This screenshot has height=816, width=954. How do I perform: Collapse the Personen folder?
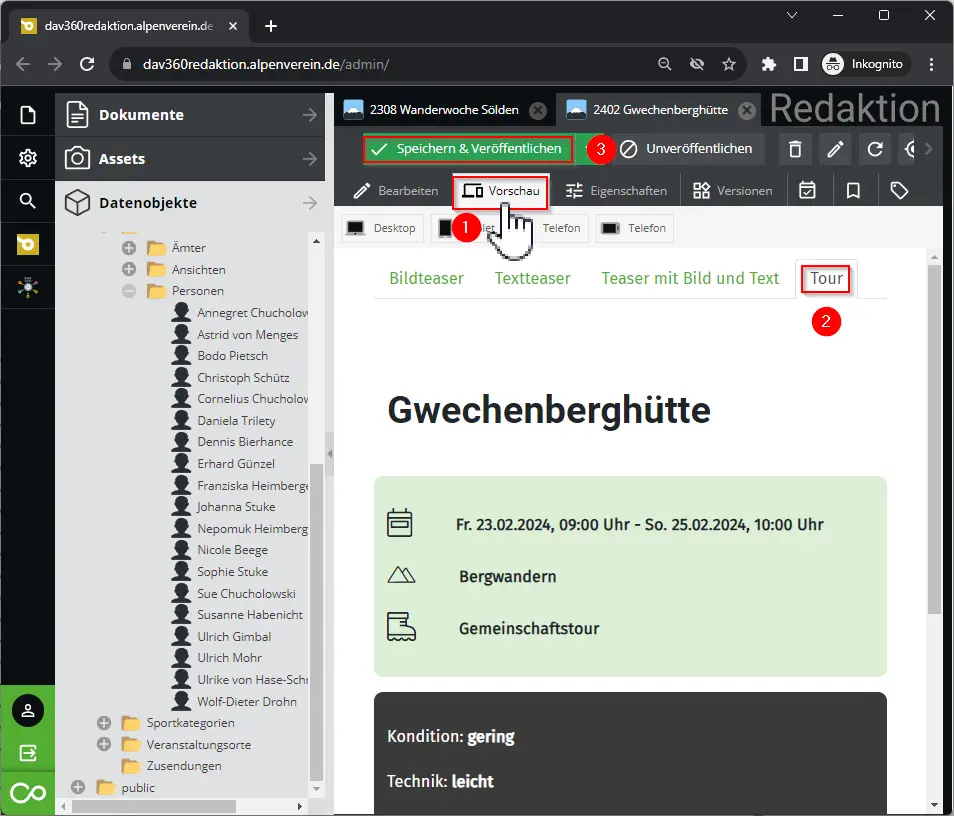(129, 291)
